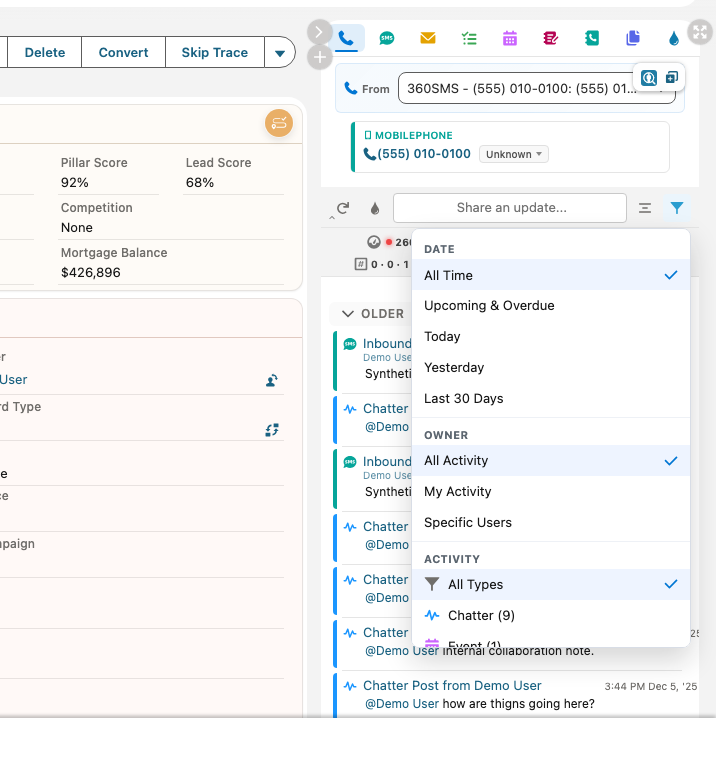Open the Unknown status dropdown
The width and height of the screenshot is (716, 758).
coord(514,154)
